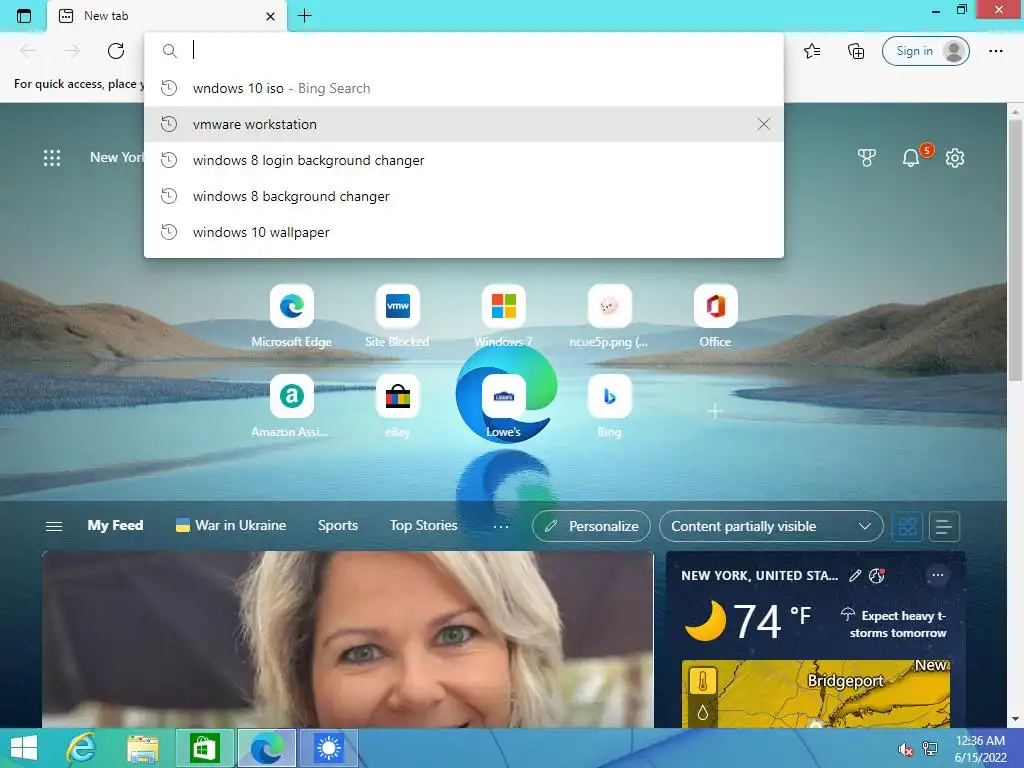Click the Personalize button
The width and height of the screenshot is (1024, 768).
coord(591,526)
